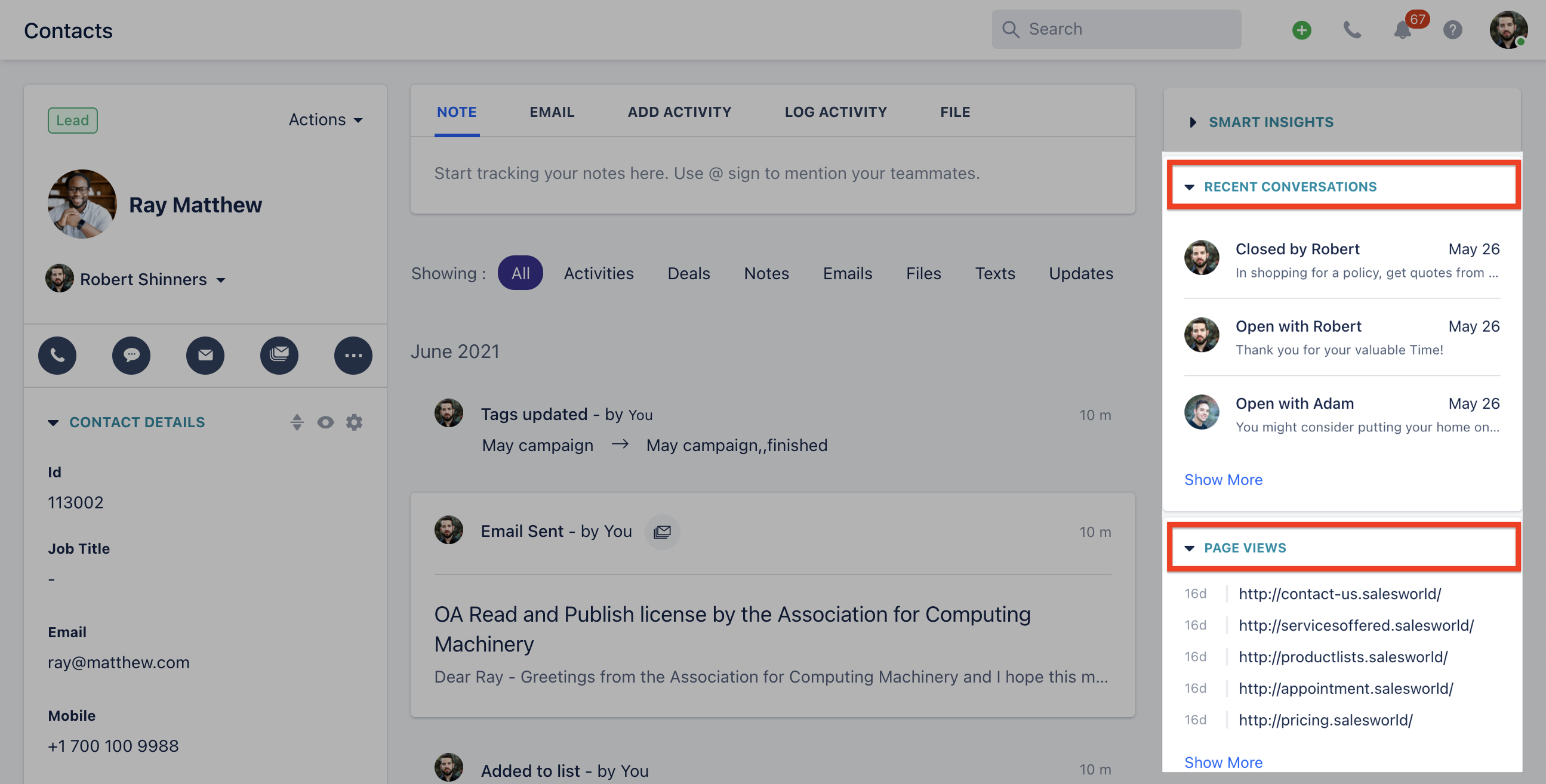Open the phone dialer icon in header

(1351, 30)
